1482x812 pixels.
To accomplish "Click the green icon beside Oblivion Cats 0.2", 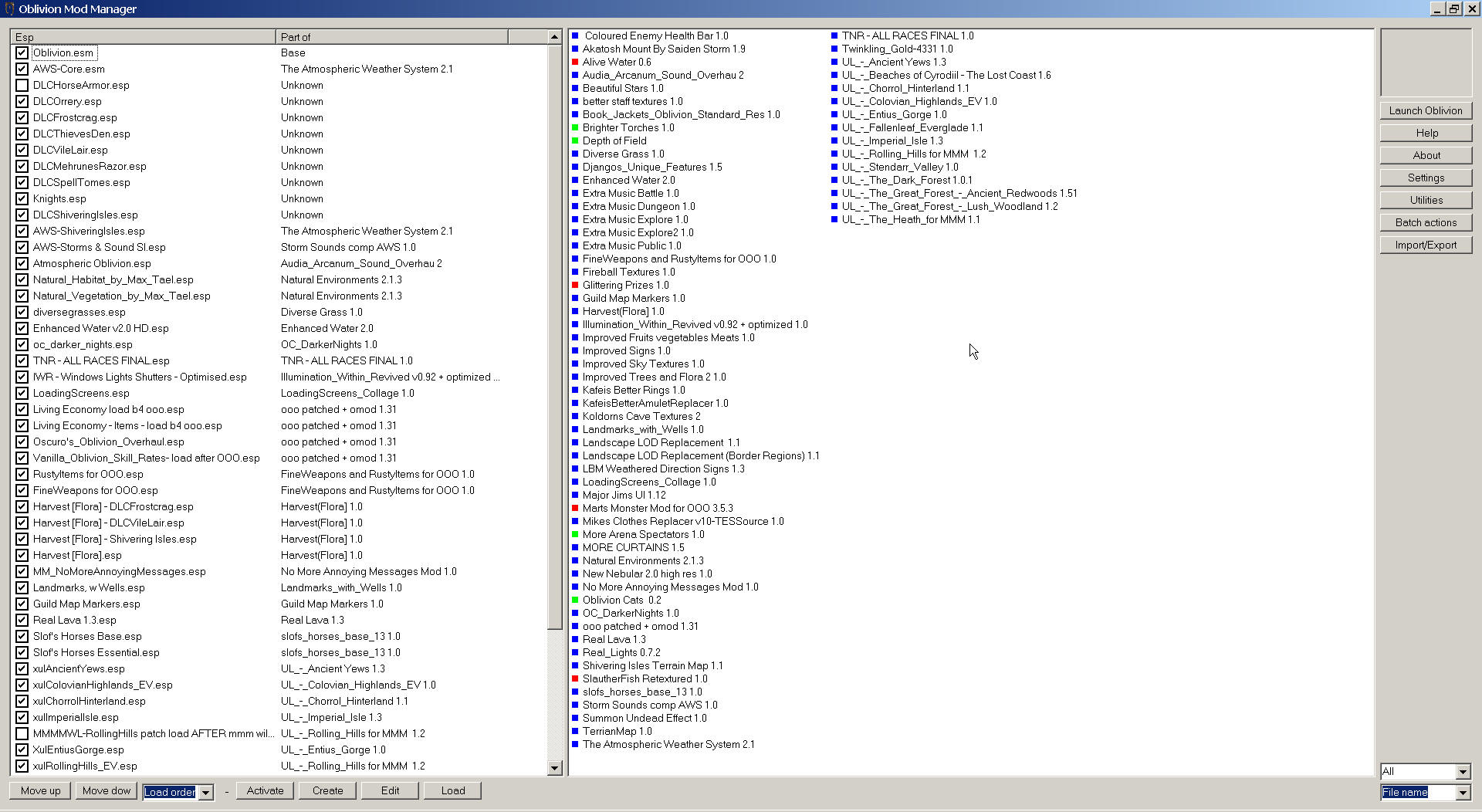I will pos(575,600).
